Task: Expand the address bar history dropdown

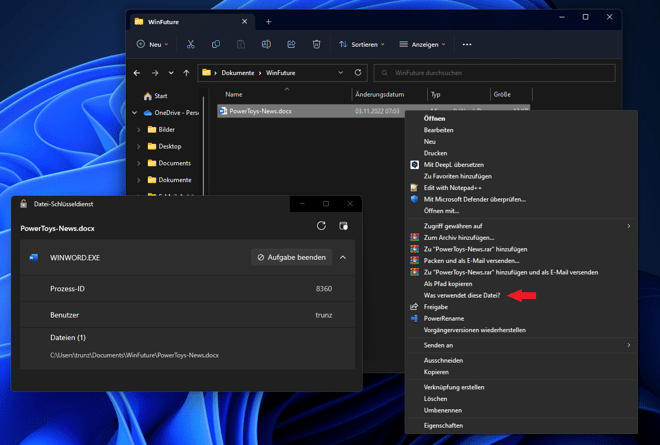Action: point(341,72)
